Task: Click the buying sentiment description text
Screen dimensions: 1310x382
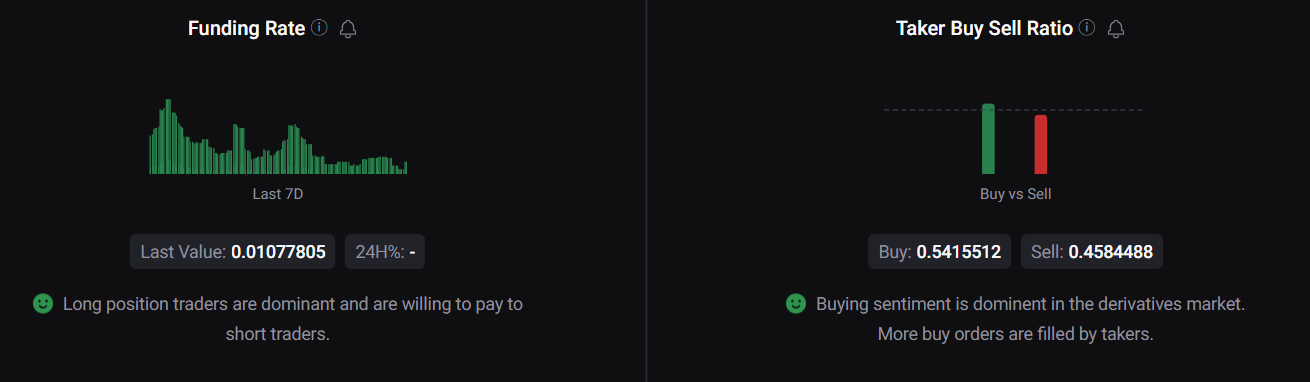Action: tap(1030, 318)
